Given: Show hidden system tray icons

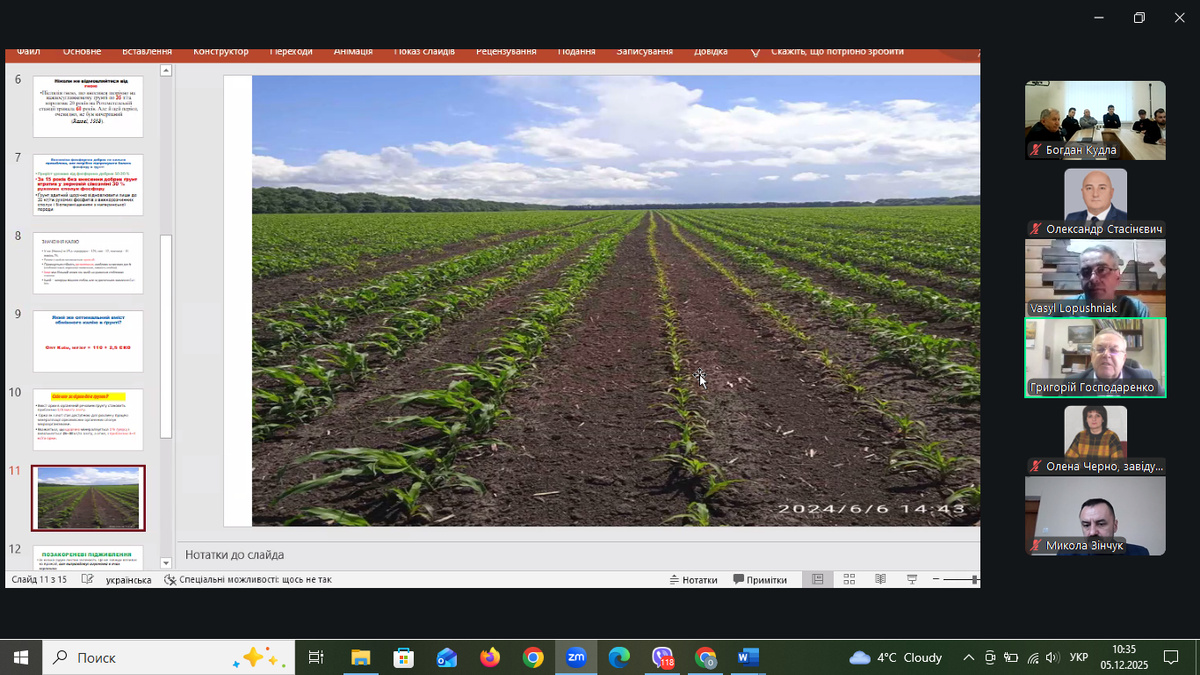Looking at the screenshot, I should click(x=968, y=657).
